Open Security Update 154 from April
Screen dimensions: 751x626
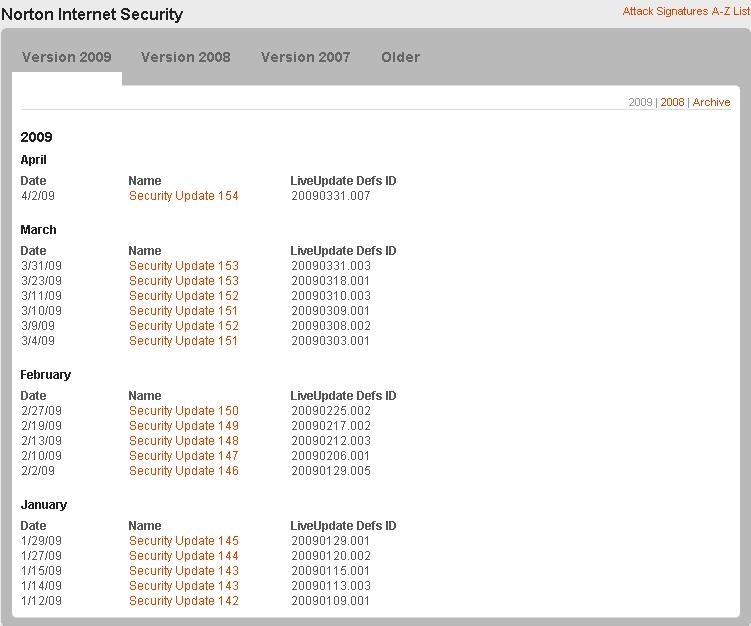[x=184, y=196]
